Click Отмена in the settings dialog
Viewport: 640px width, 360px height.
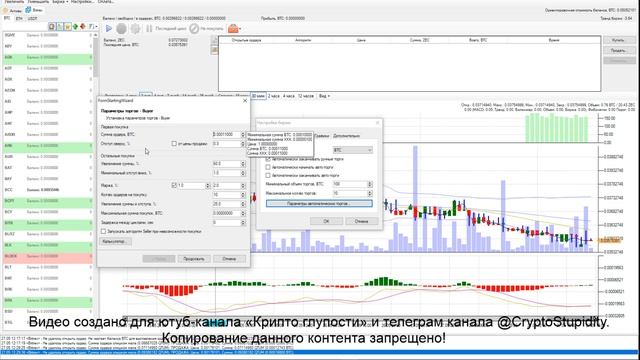pyautogui.click(x=362, y=221)
